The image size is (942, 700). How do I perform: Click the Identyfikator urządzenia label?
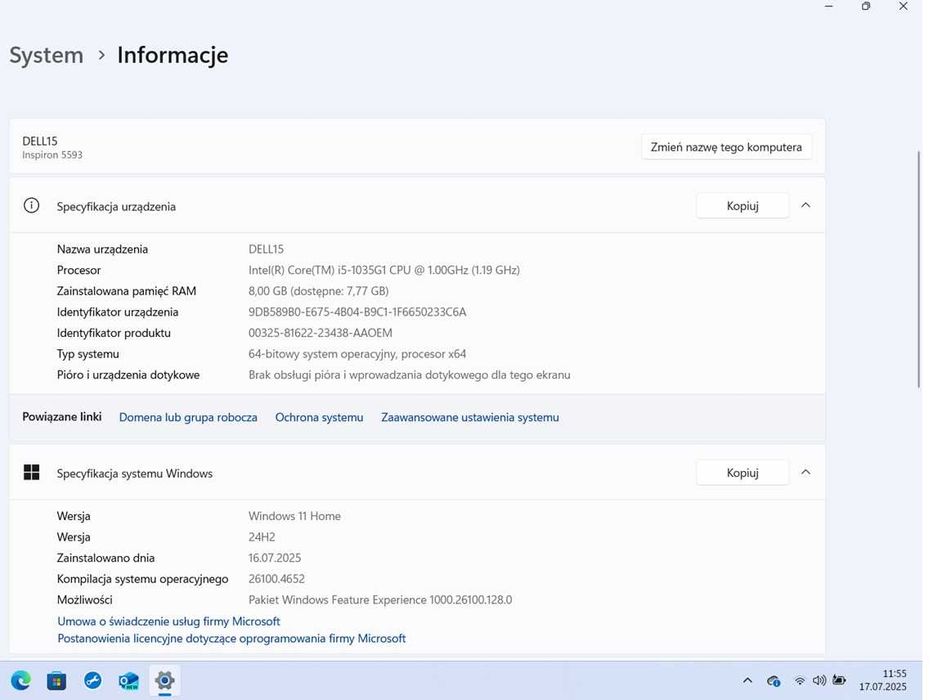pos(117,312)
